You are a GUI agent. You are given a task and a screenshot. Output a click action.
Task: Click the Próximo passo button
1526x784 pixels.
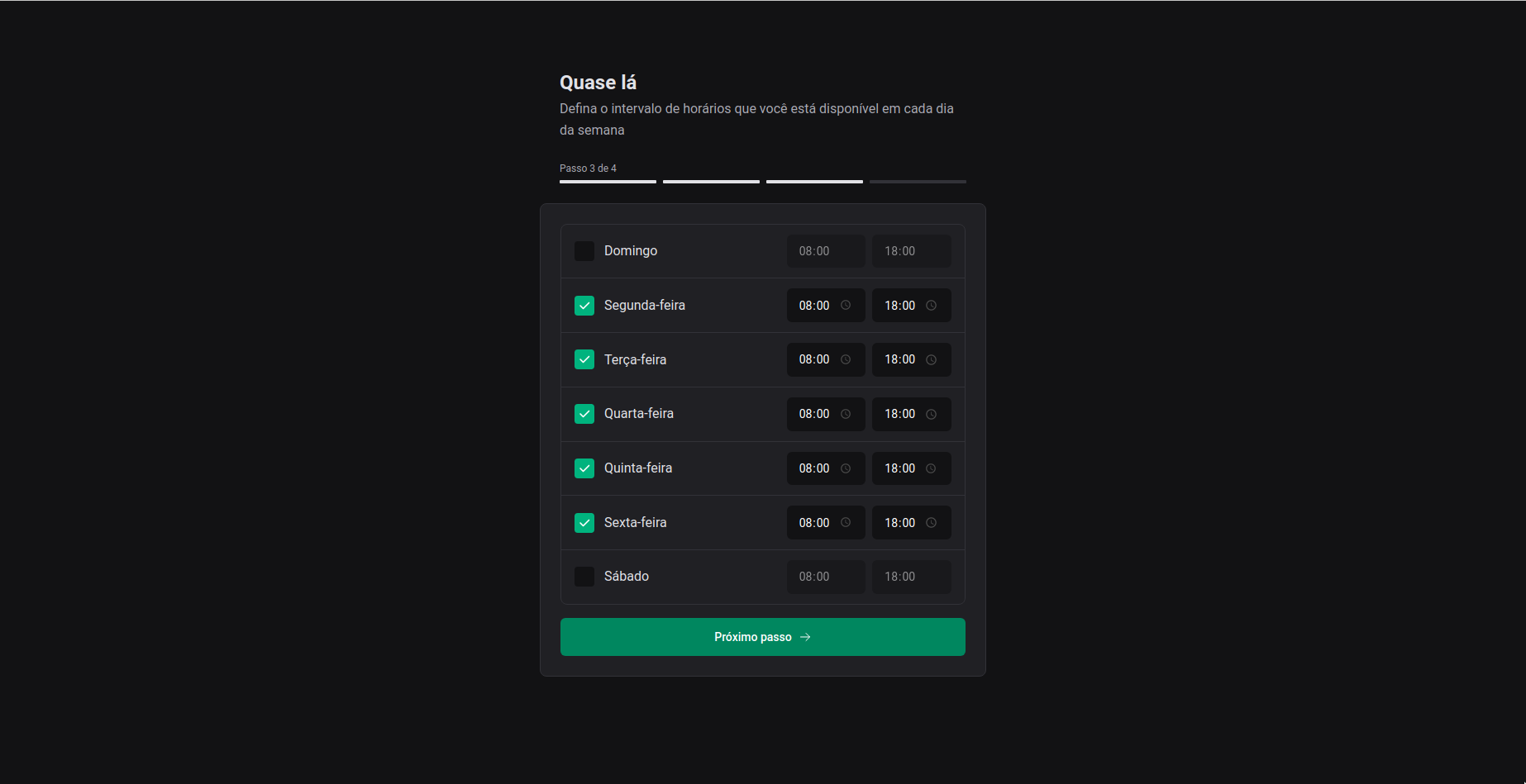763,637
